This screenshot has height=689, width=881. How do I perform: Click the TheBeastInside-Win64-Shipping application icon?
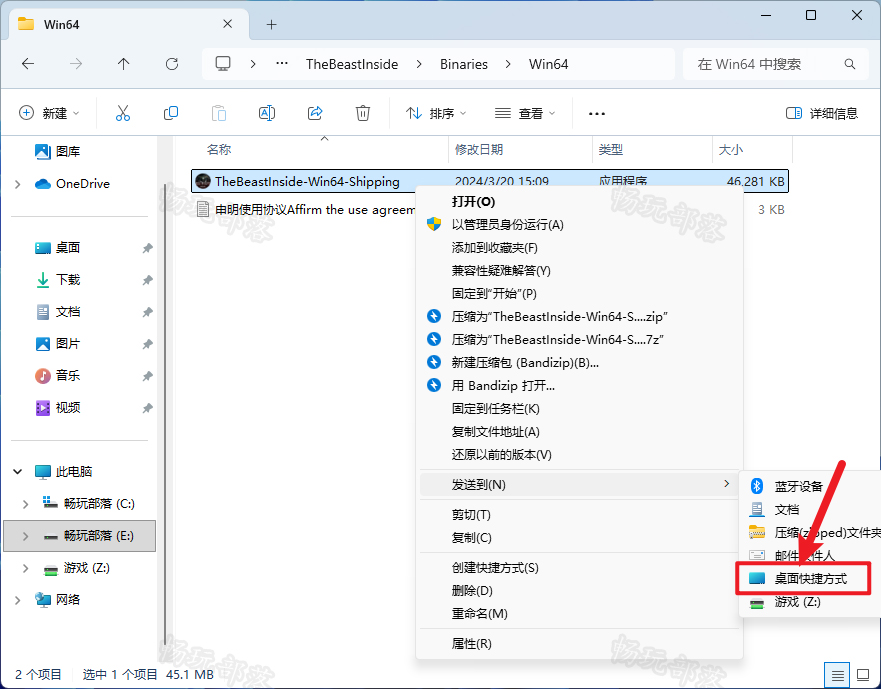(x=202, y=181)
